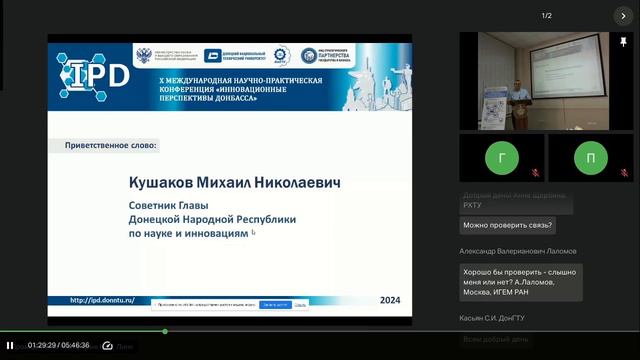This screenshot has height=360, width=640.
Task: Click muted microphone icon on Г tile
Action: point(535,173)
